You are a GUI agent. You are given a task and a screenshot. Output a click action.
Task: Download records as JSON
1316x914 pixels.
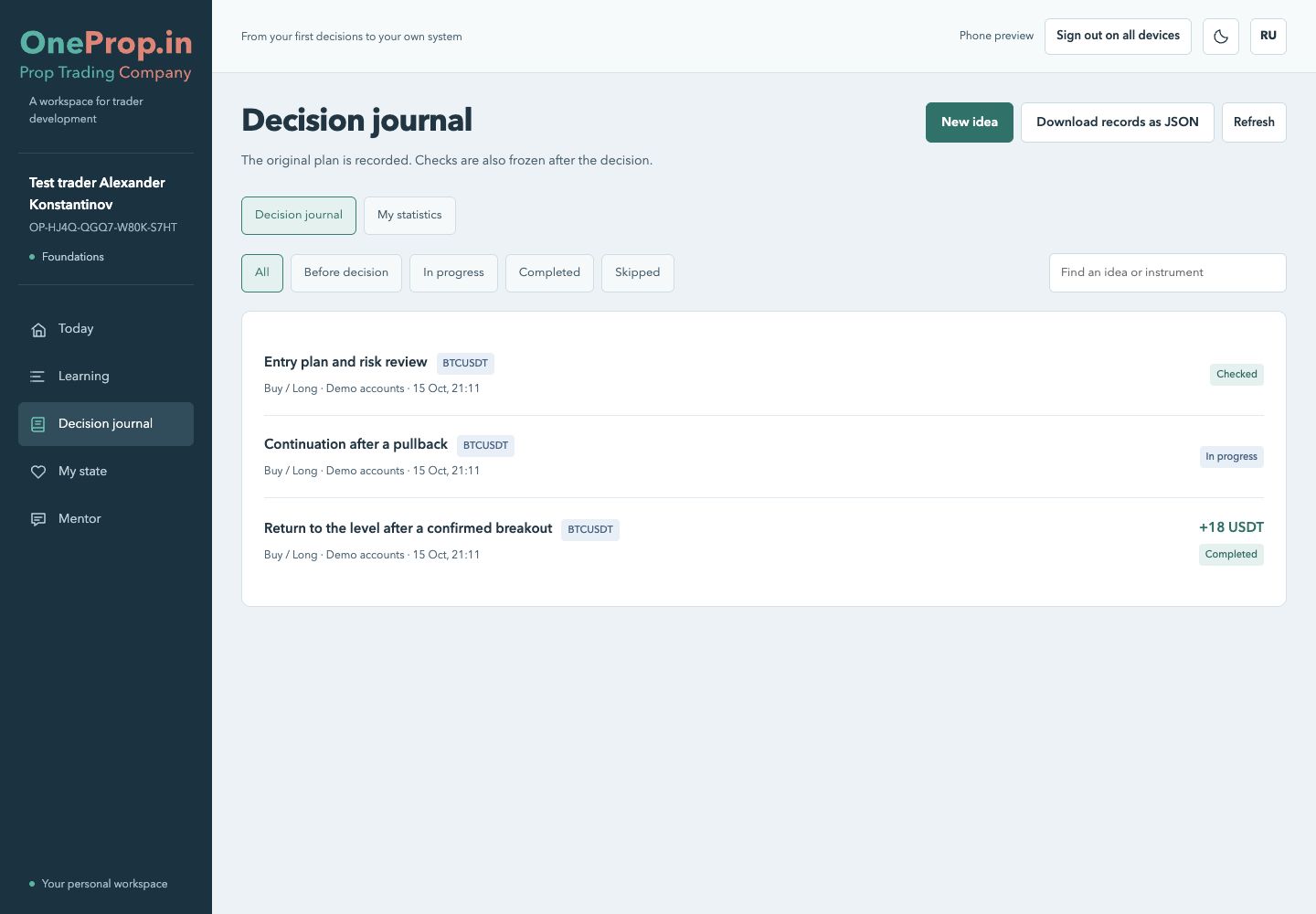tap(1118, 122)
